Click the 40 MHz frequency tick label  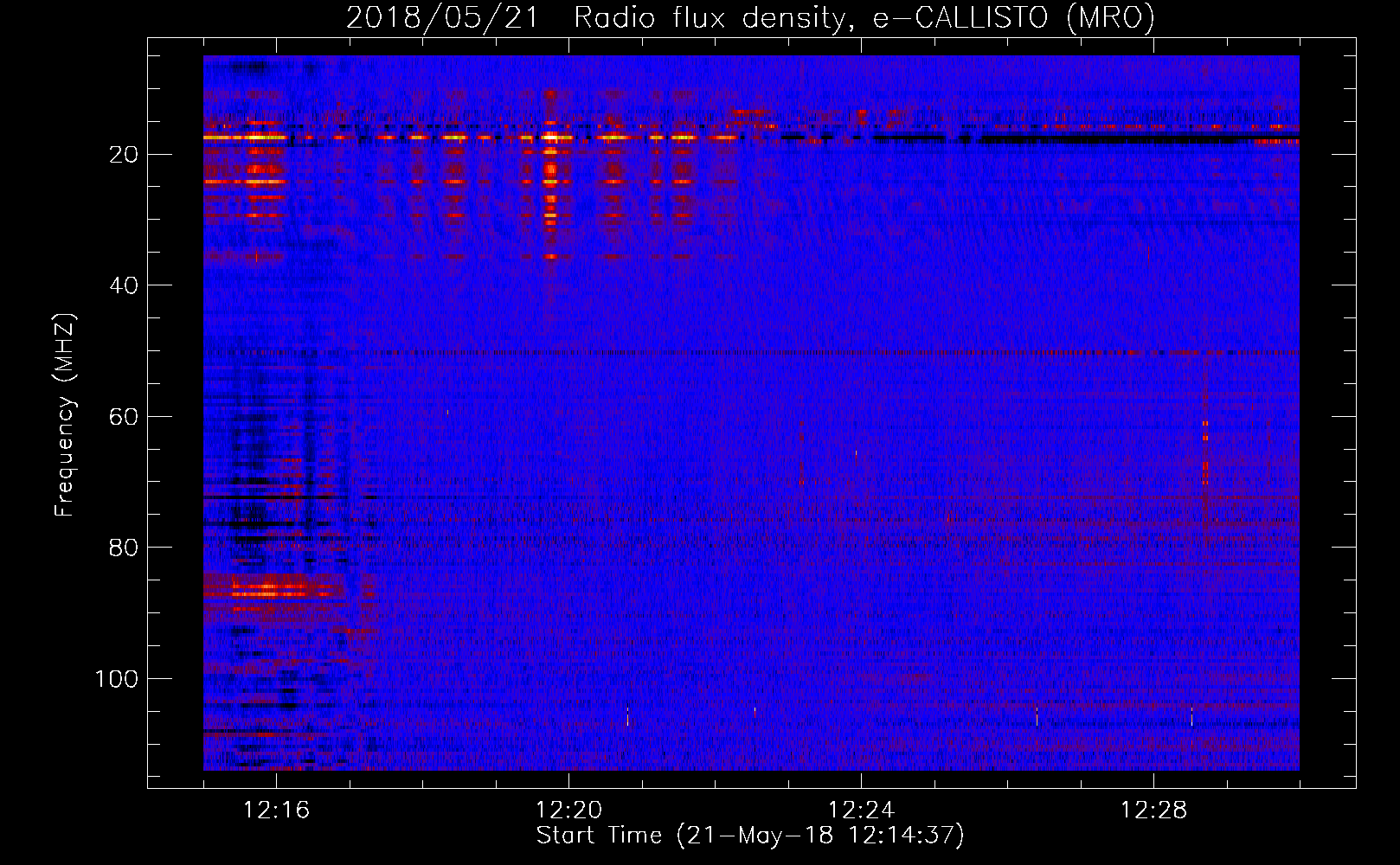(125, 285)
